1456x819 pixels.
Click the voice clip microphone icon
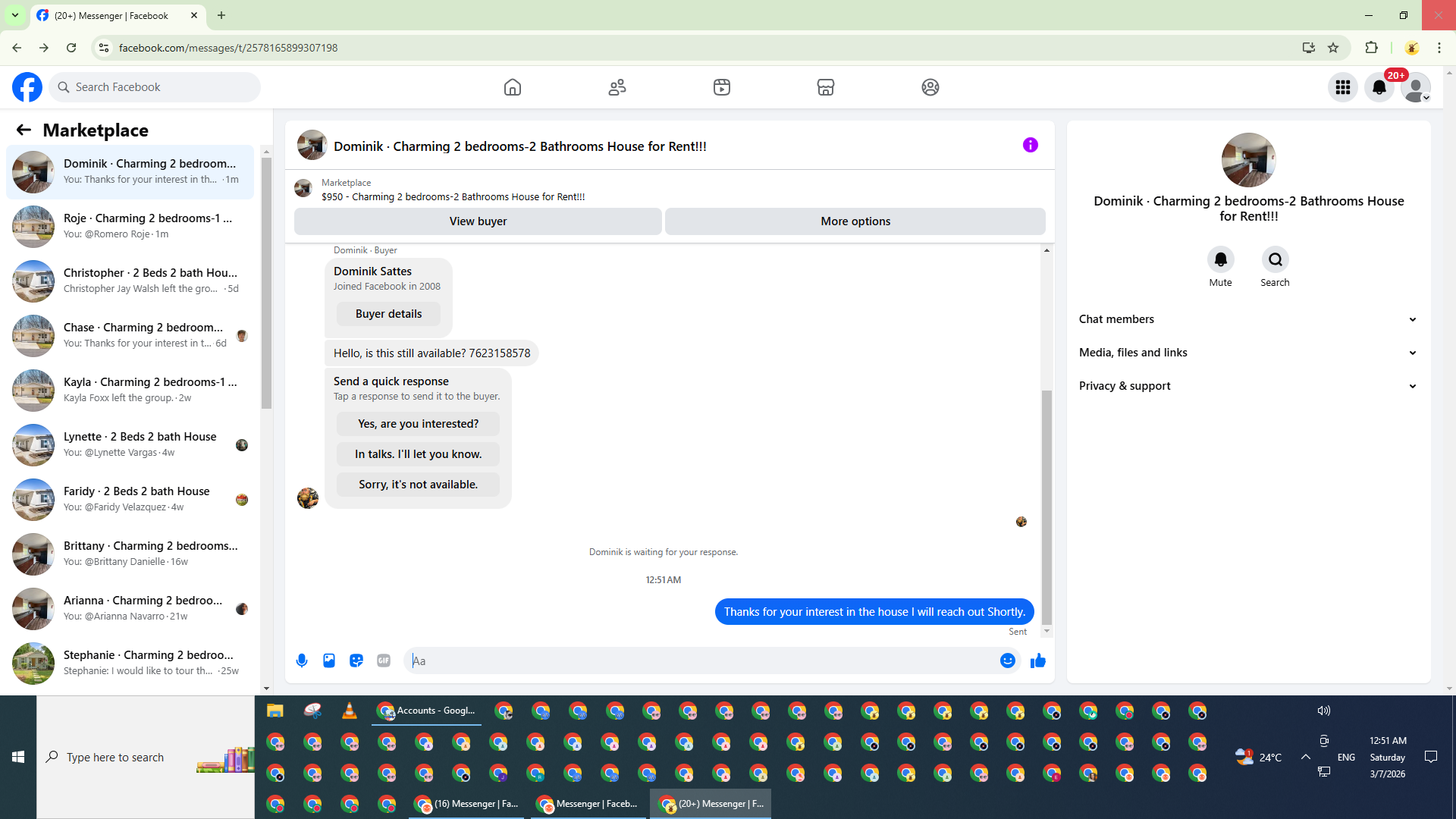[302, 661]
